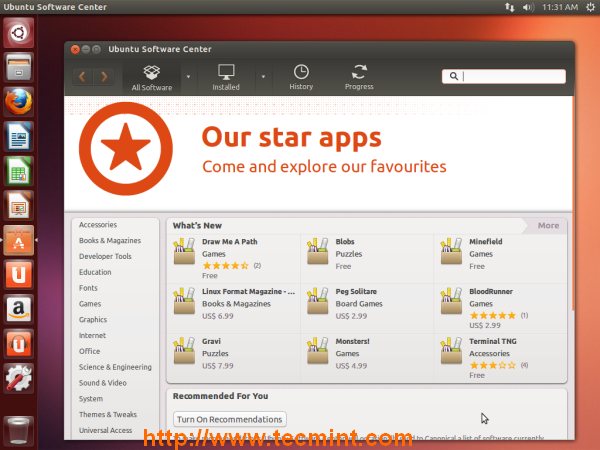The height and width of the screenshot is (450, 600).
Task: Expand the Installed dropdown arrow
Action: 263,77
